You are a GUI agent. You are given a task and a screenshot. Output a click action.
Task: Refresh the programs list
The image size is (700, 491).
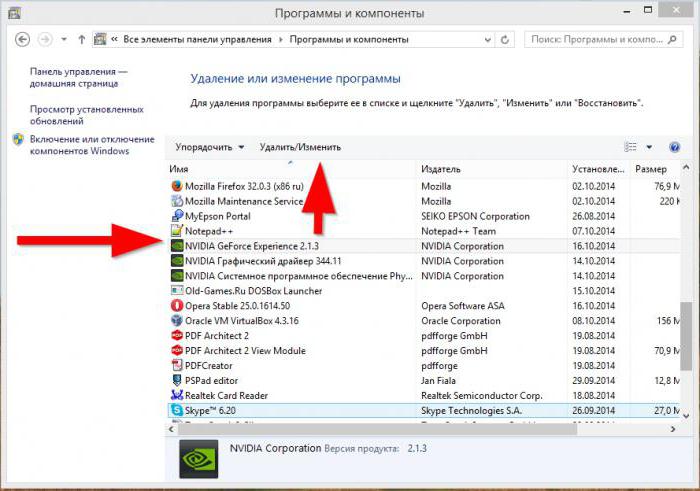tap(504, 40)
